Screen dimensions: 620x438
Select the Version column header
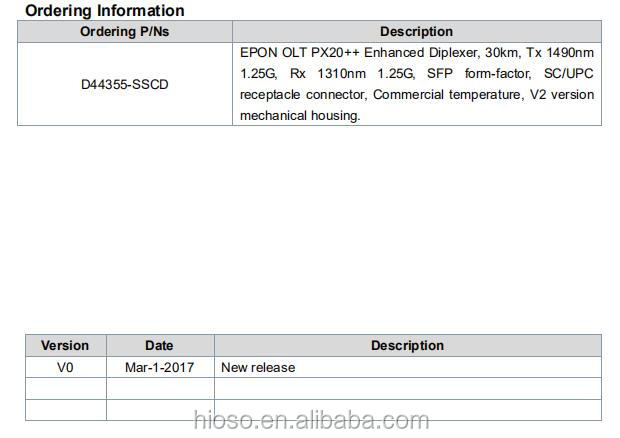[65, 345]
